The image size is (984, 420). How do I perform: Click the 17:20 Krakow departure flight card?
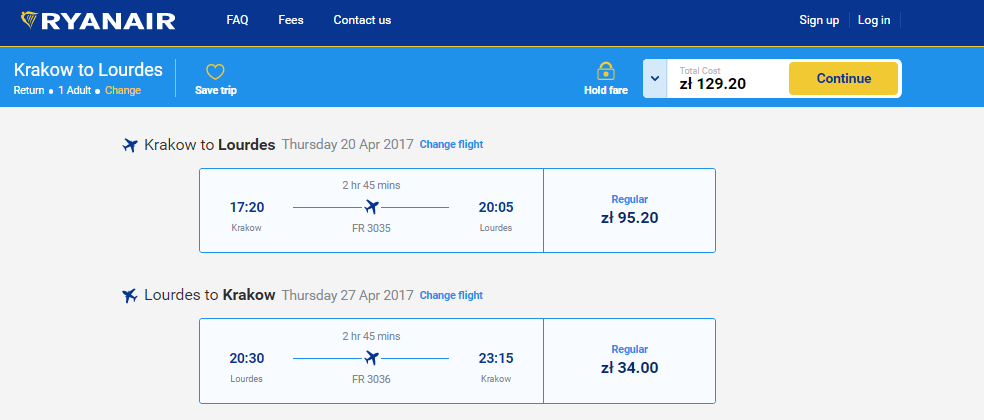point(371,210)
